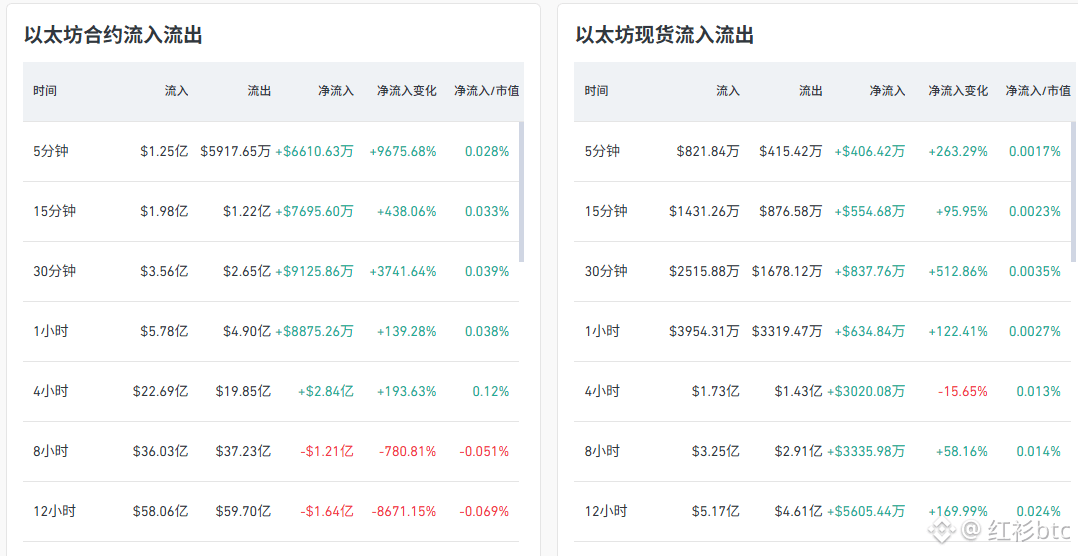Click the 5分钟 row label in 现货 table

point(602,151)
